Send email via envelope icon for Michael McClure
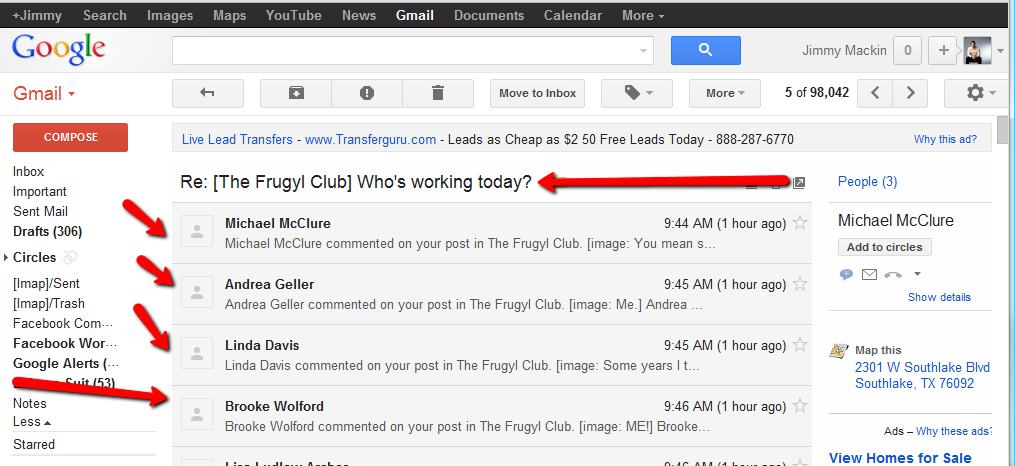1015x466 pixels. 869,275
